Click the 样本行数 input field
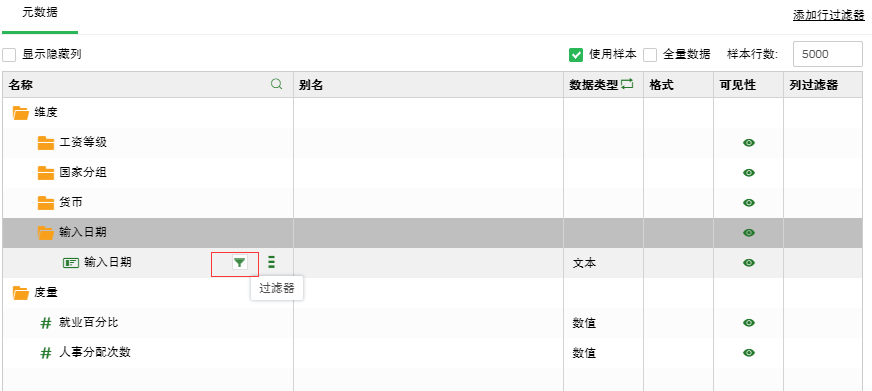The image size is (872, 391). point(828,55)
